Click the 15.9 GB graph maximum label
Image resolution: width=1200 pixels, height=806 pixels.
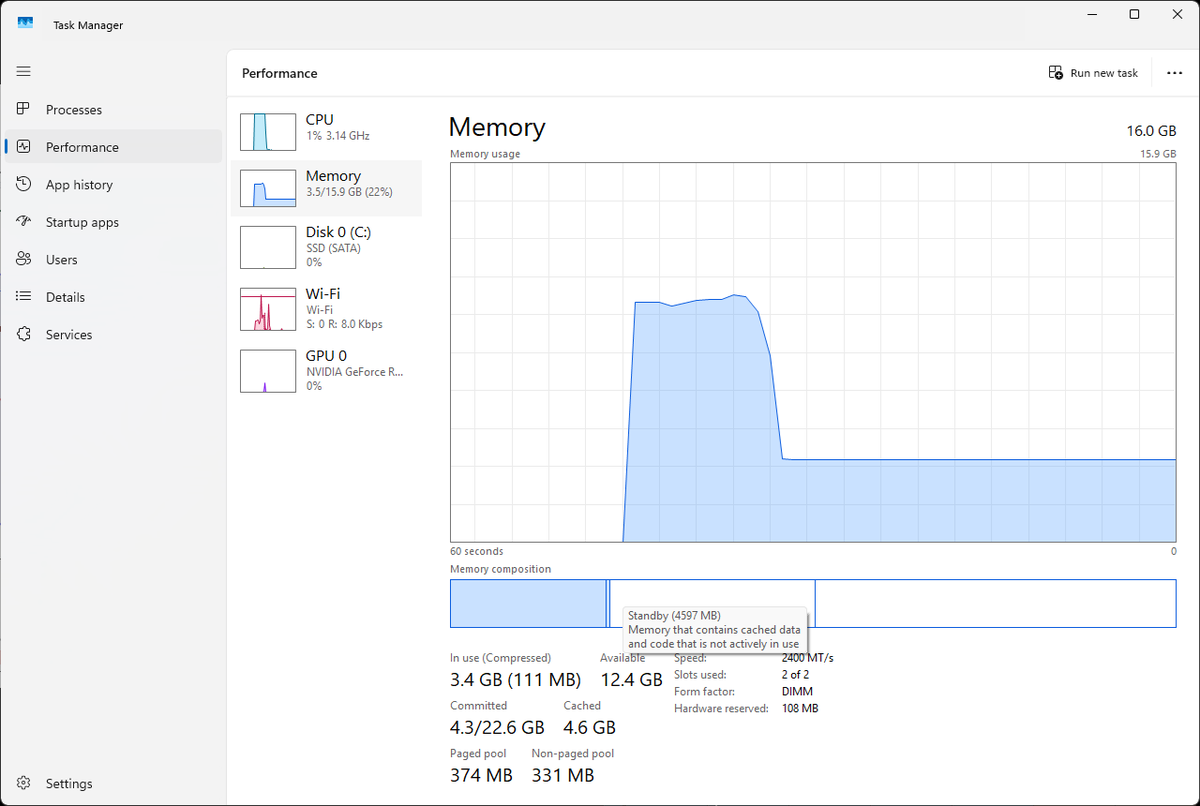click(1158, 154)
